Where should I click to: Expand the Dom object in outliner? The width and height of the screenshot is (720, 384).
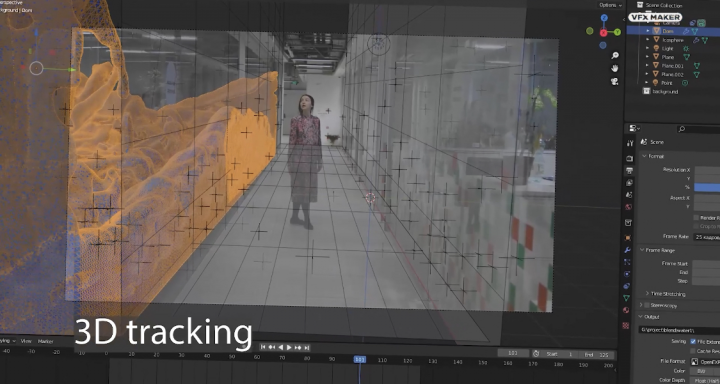coord(648,31)
